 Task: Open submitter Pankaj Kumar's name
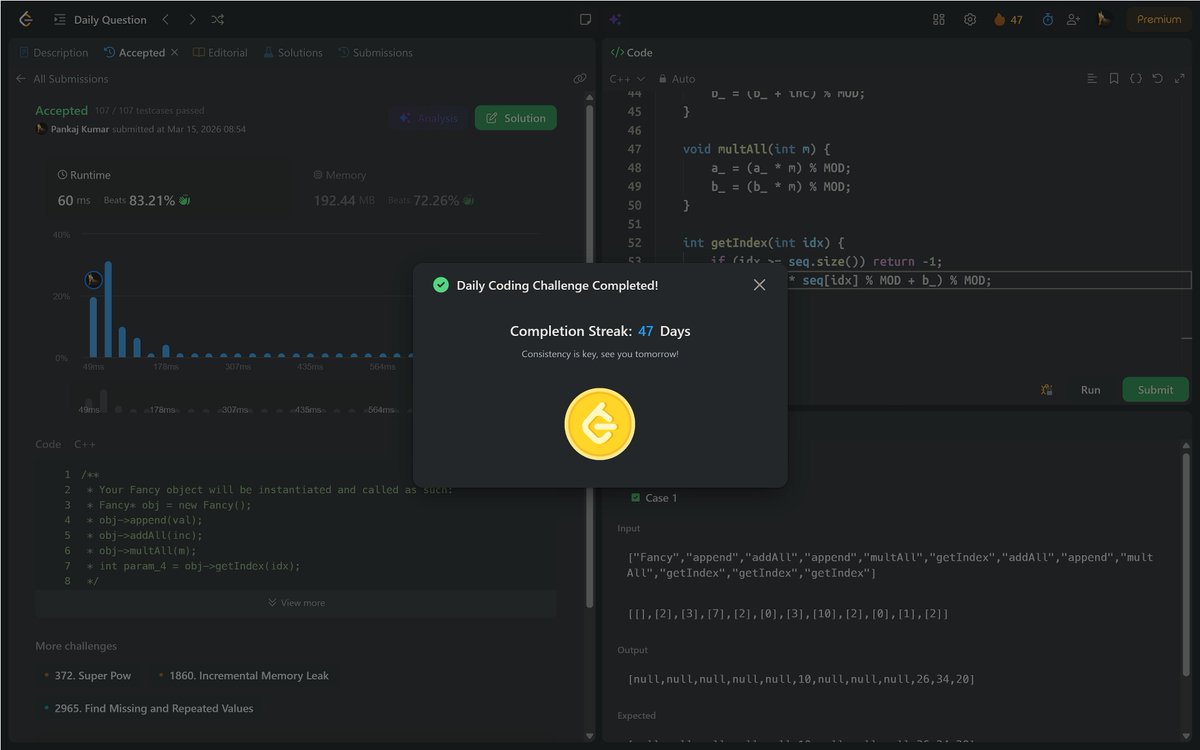tap(80, 129)
